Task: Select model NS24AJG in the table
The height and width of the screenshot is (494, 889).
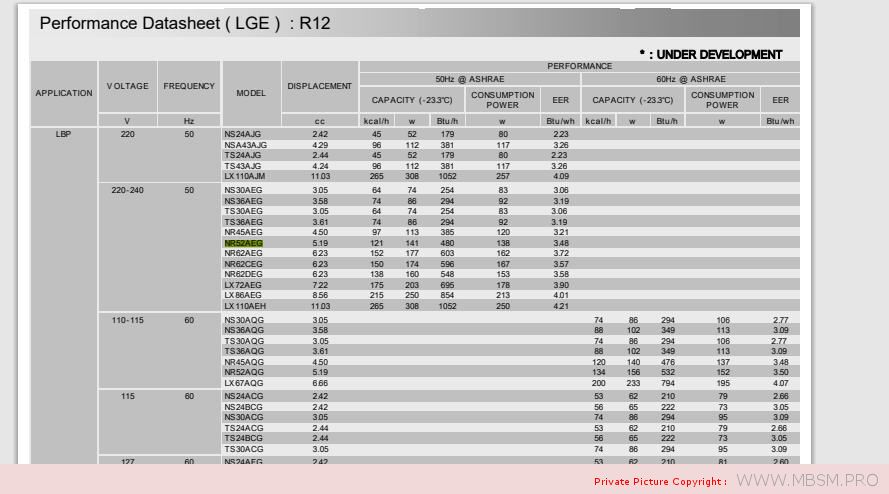Action: coord(242,134)
